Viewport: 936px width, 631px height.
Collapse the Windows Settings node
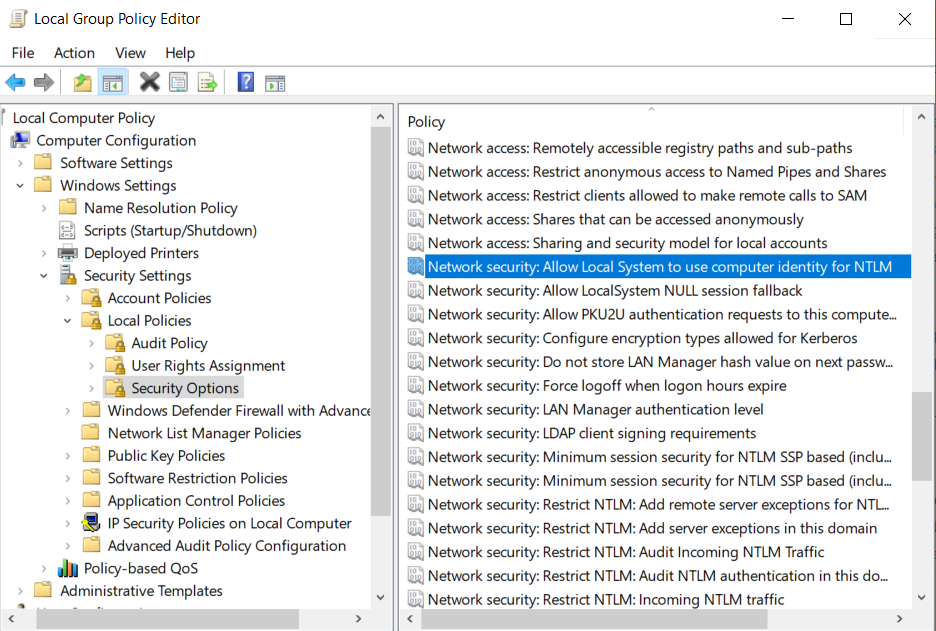[x=20, y=185]
